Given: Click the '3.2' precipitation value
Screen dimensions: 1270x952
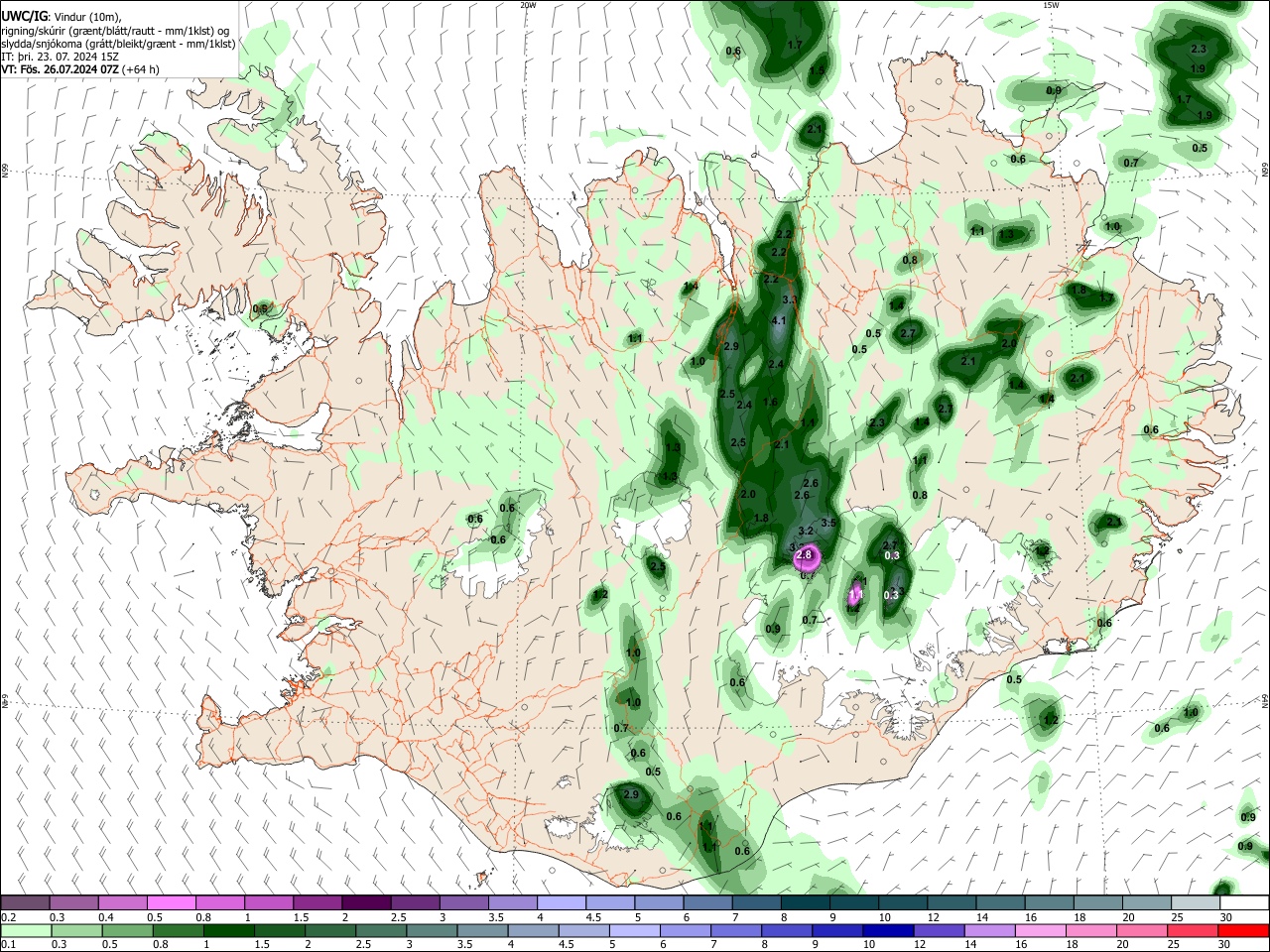Looking at the screenshot, I should tap(806, 533).
